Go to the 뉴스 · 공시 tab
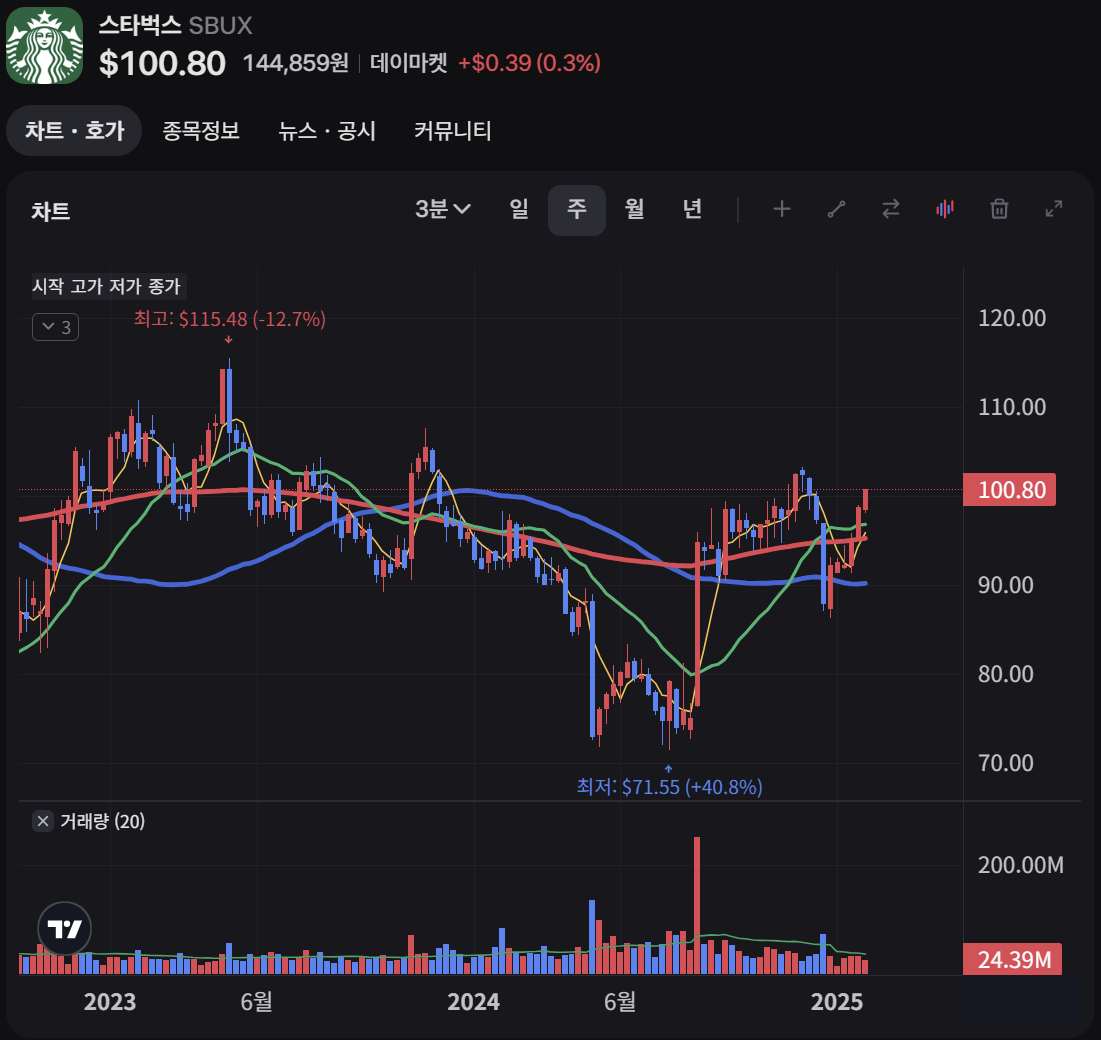Image resolution: width=1101 pixels, height=1040 pixels. [x=327, y=131]
